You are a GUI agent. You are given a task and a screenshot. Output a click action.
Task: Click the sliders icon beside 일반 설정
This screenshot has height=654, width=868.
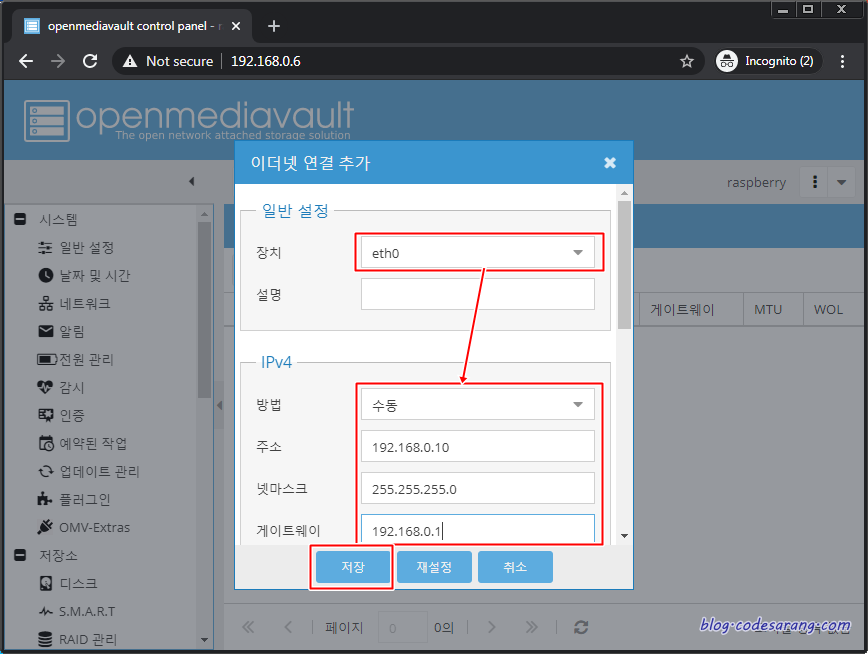tap(45, 248)
